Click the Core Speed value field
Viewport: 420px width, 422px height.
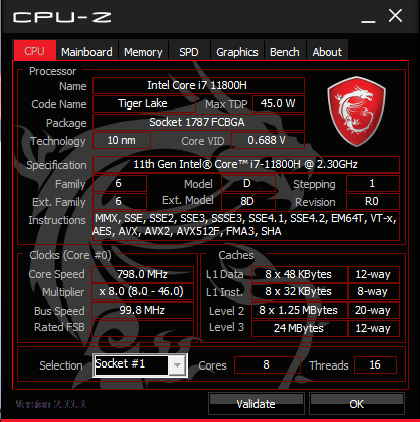(142, 274)
